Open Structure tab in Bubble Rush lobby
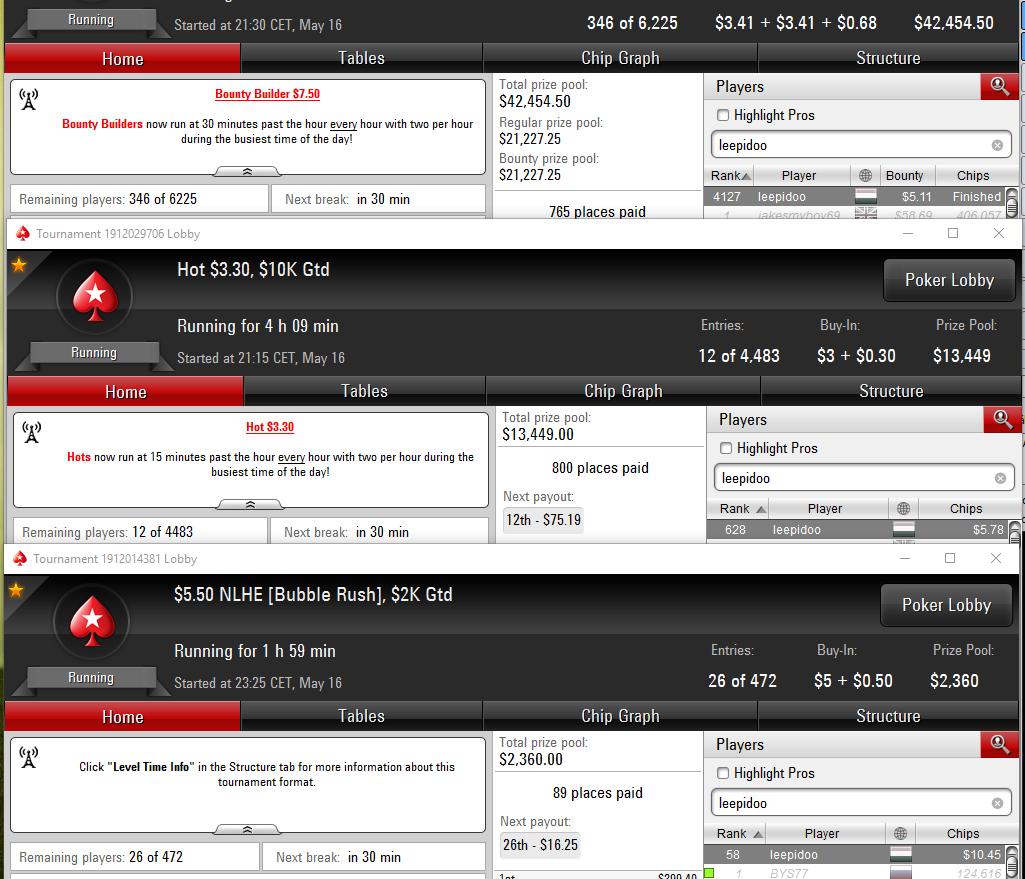The width and height of the screenshot is (1025, 879). click(x=888, y=716)
